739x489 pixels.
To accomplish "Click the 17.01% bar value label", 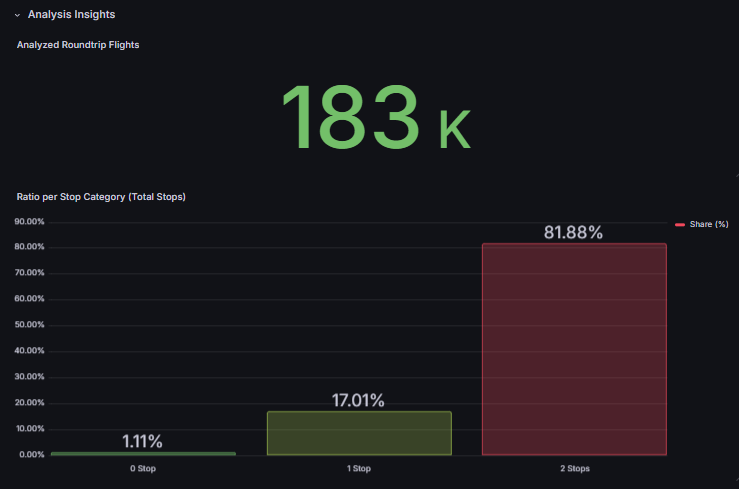I will pos(358,401).
